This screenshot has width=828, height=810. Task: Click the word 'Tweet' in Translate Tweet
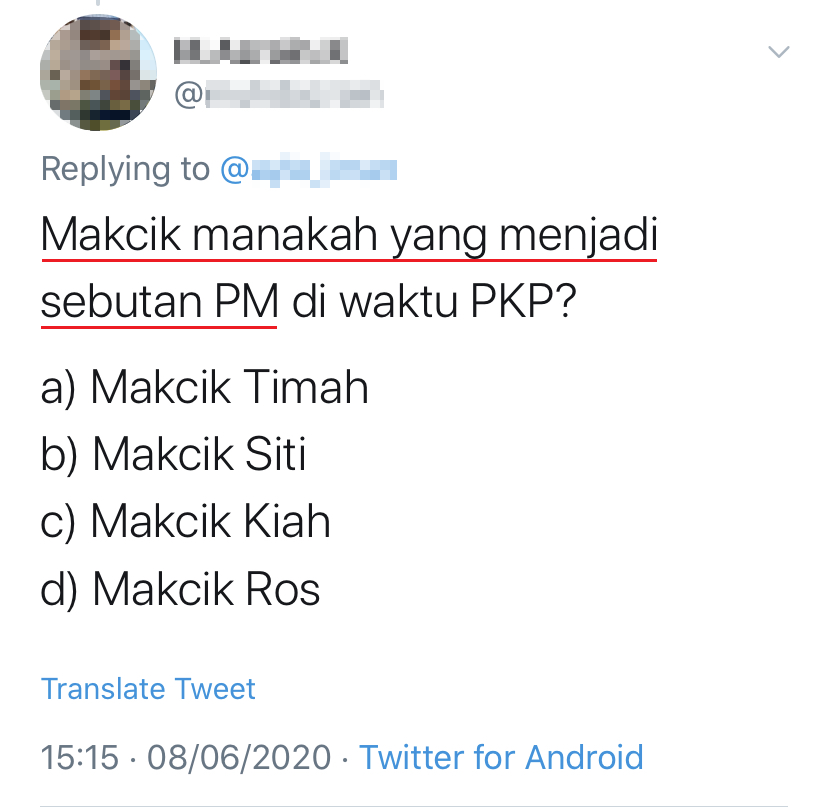[215, 688]
